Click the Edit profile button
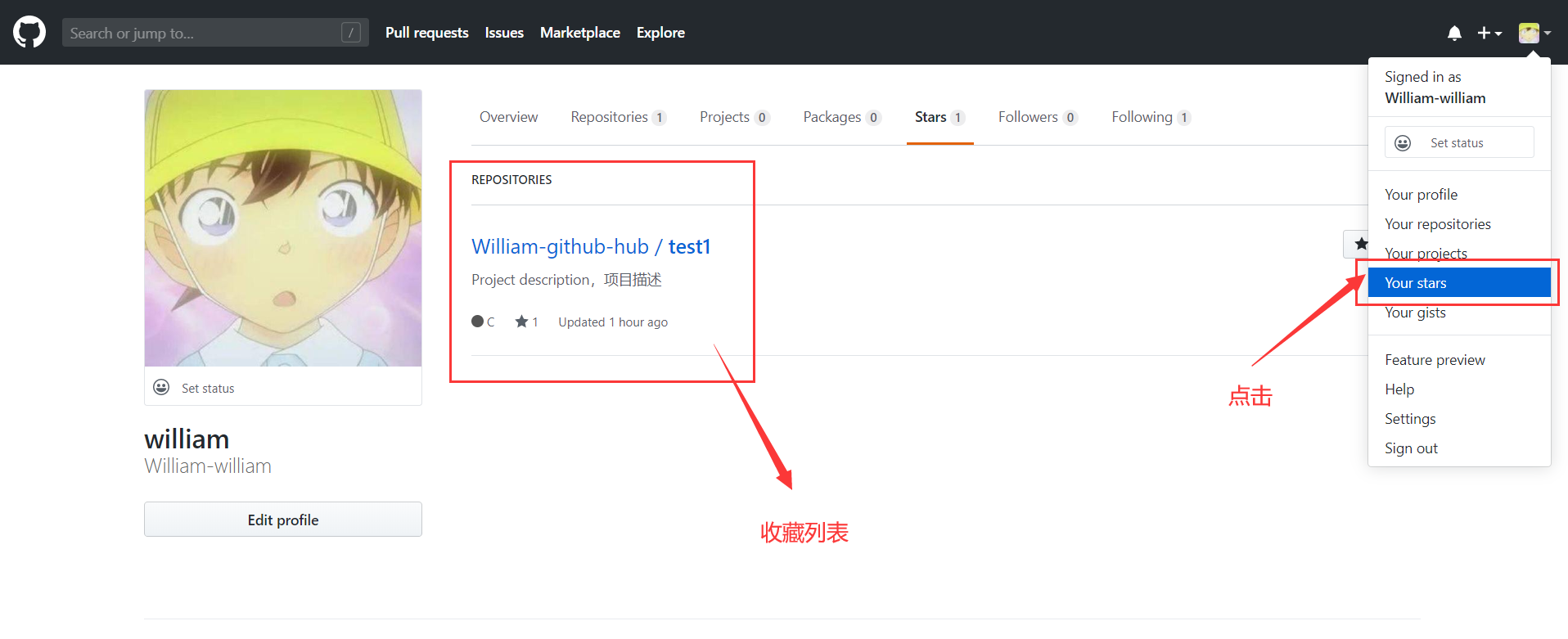Screen dimensions: 1568x639 (283, 520)
